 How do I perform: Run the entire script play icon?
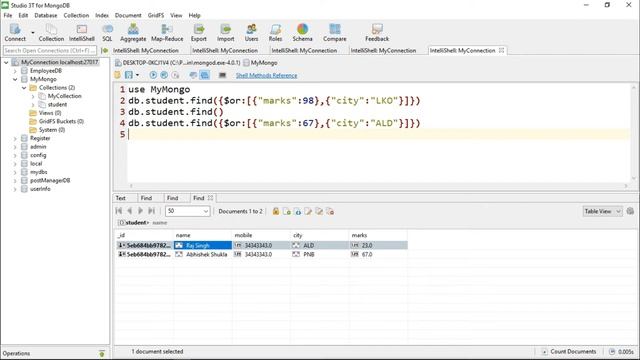tap(153, 75)
